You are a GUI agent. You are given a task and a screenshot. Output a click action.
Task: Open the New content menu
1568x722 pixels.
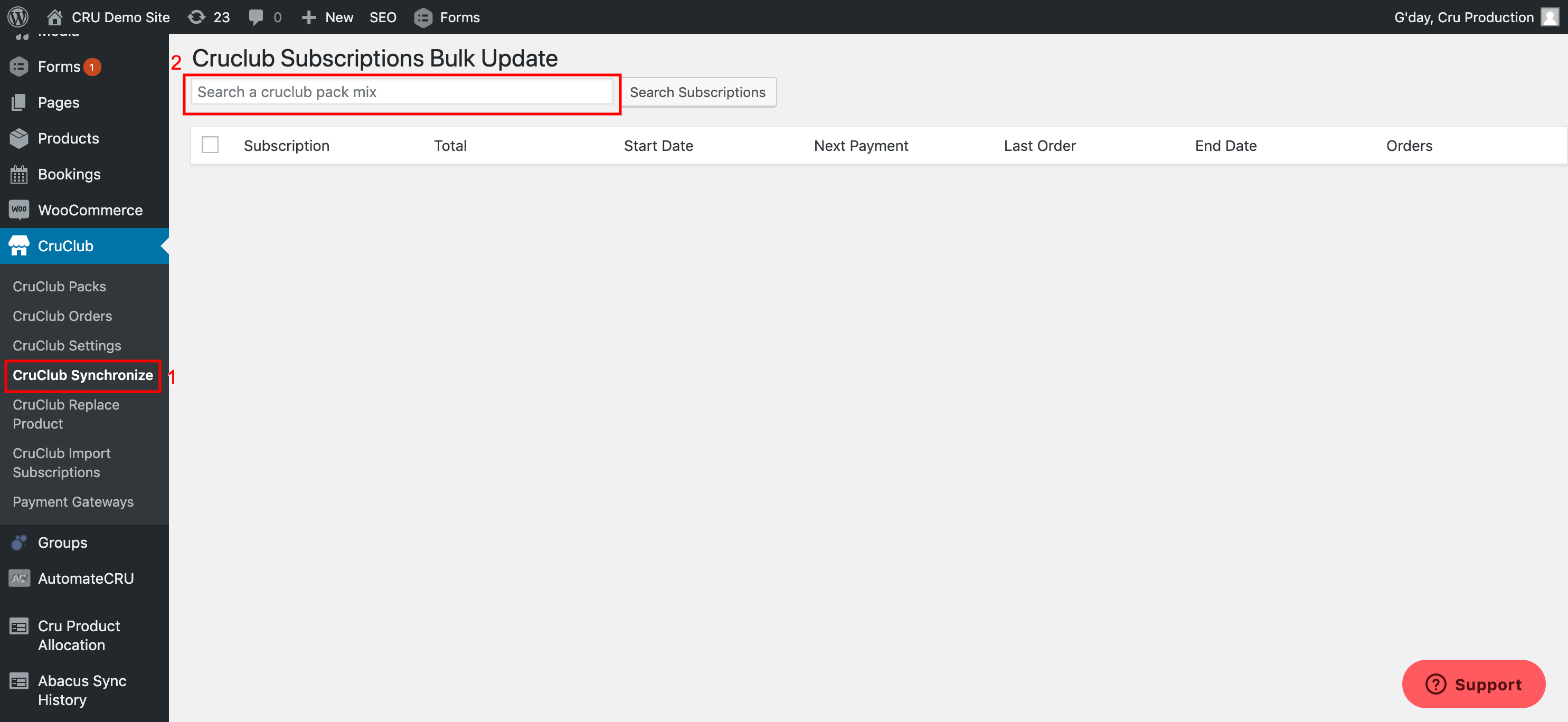327,17
